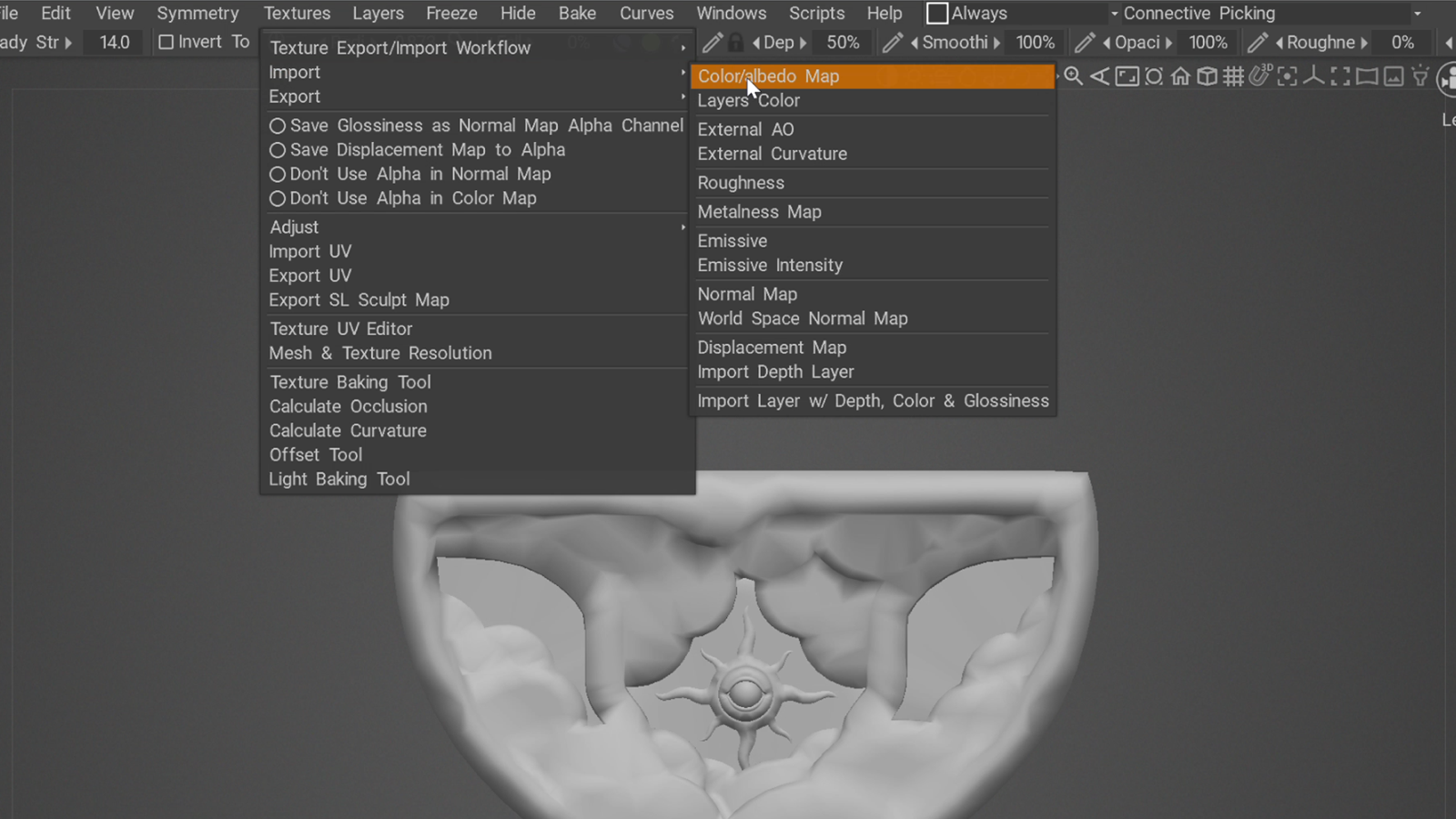Expand Texture Export/Import Workflow submenu
1456x819 pixels.
point(478,47)
